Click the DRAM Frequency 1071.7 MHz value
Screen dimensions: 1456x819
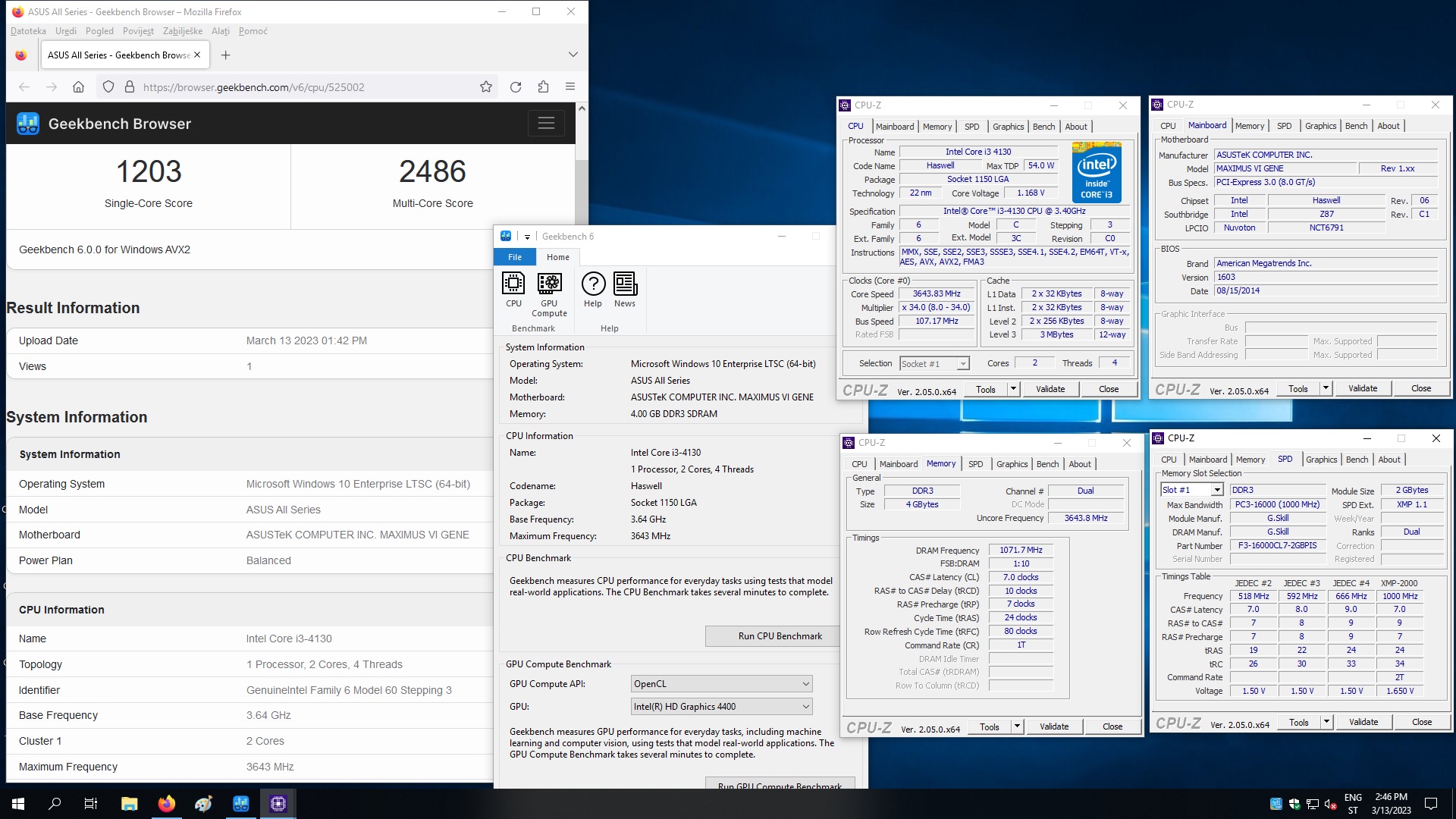(1021, 551)
